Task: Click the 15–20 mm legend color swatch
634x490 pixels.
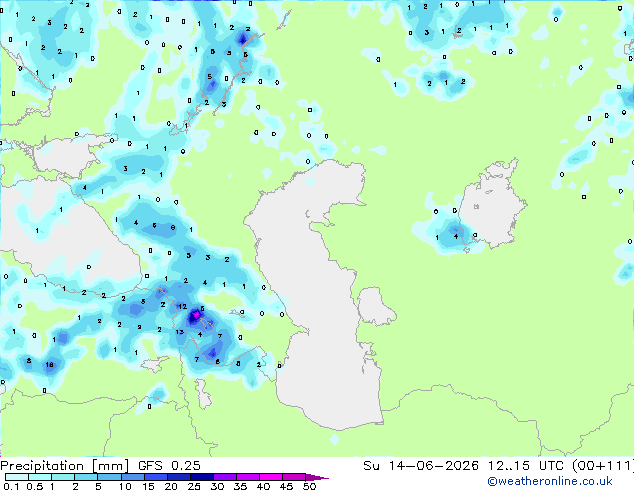Action: (155, 477)
